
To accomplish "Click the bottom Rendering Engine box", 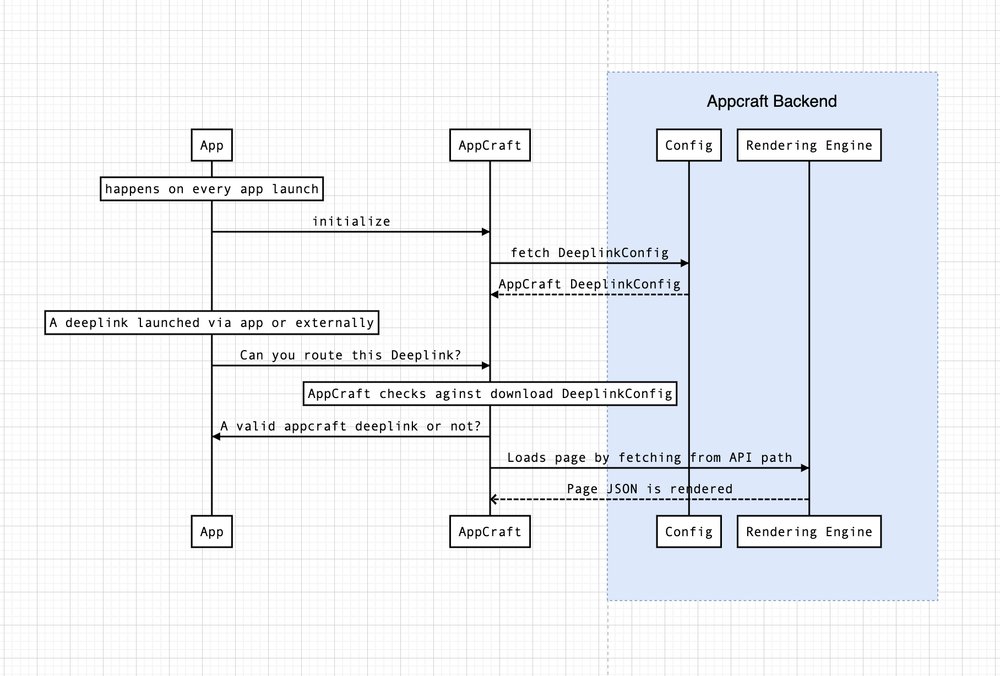I will pyautogui.click(x=808, y=531).
